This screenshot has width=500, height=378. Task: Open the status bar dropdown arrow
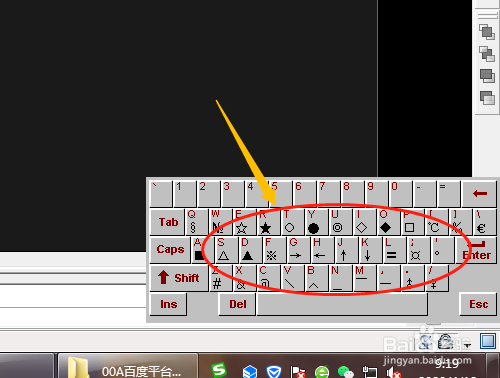[x=467, y=345]
